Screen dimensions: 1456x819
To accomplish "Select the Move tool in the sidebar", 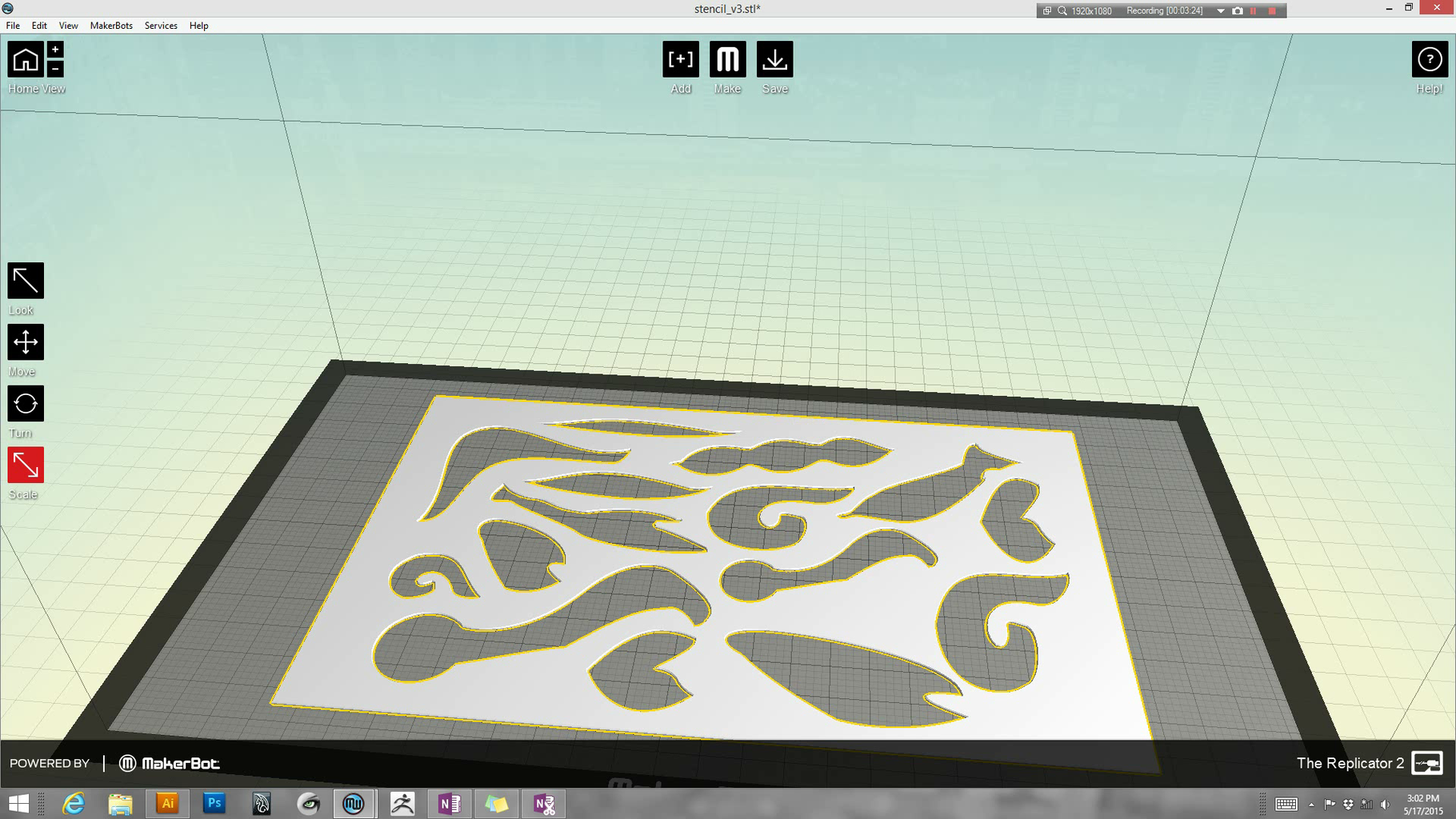I will pyautogui.click(x=25, y=342).
